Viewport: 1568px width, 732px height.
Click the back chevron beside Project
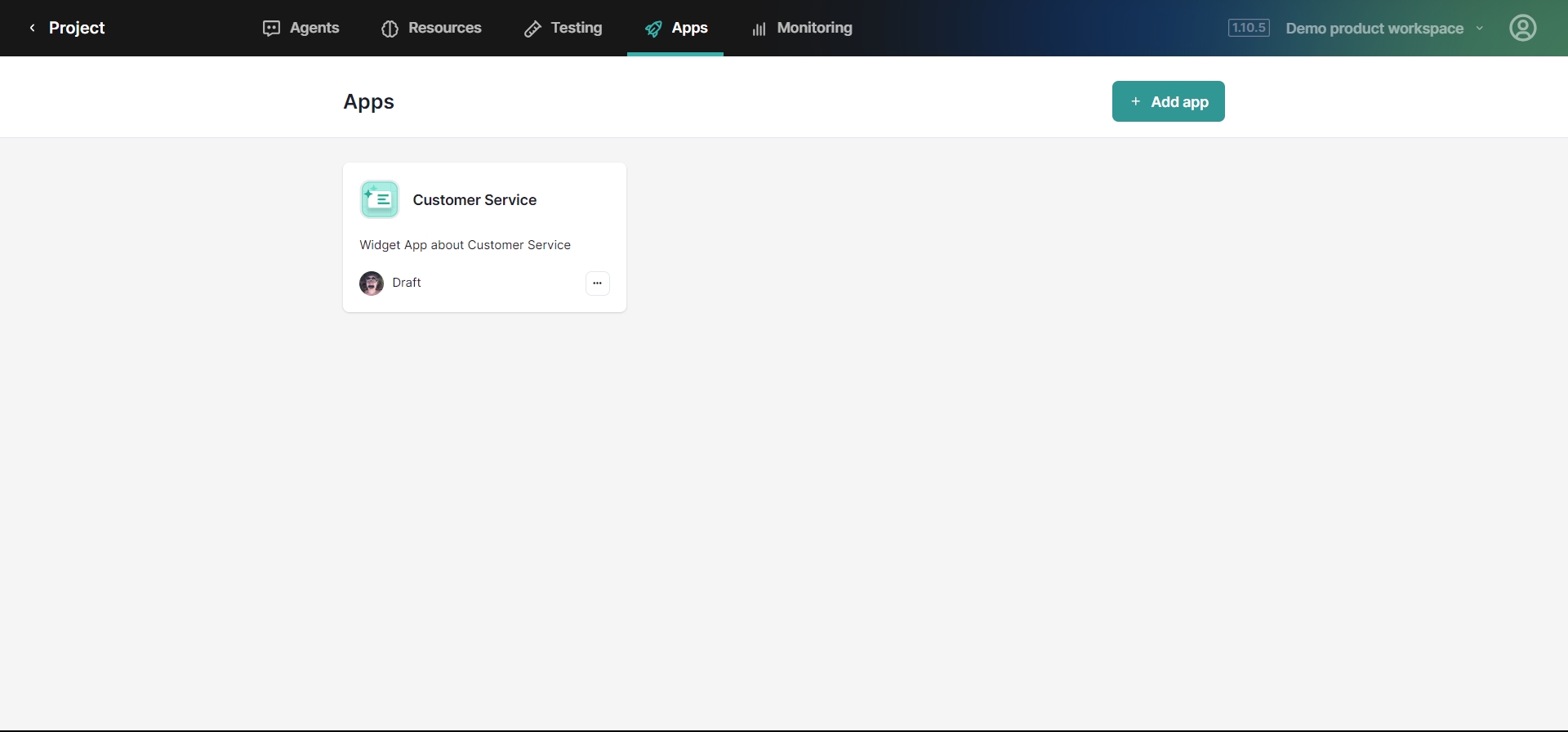coord(33,28)
